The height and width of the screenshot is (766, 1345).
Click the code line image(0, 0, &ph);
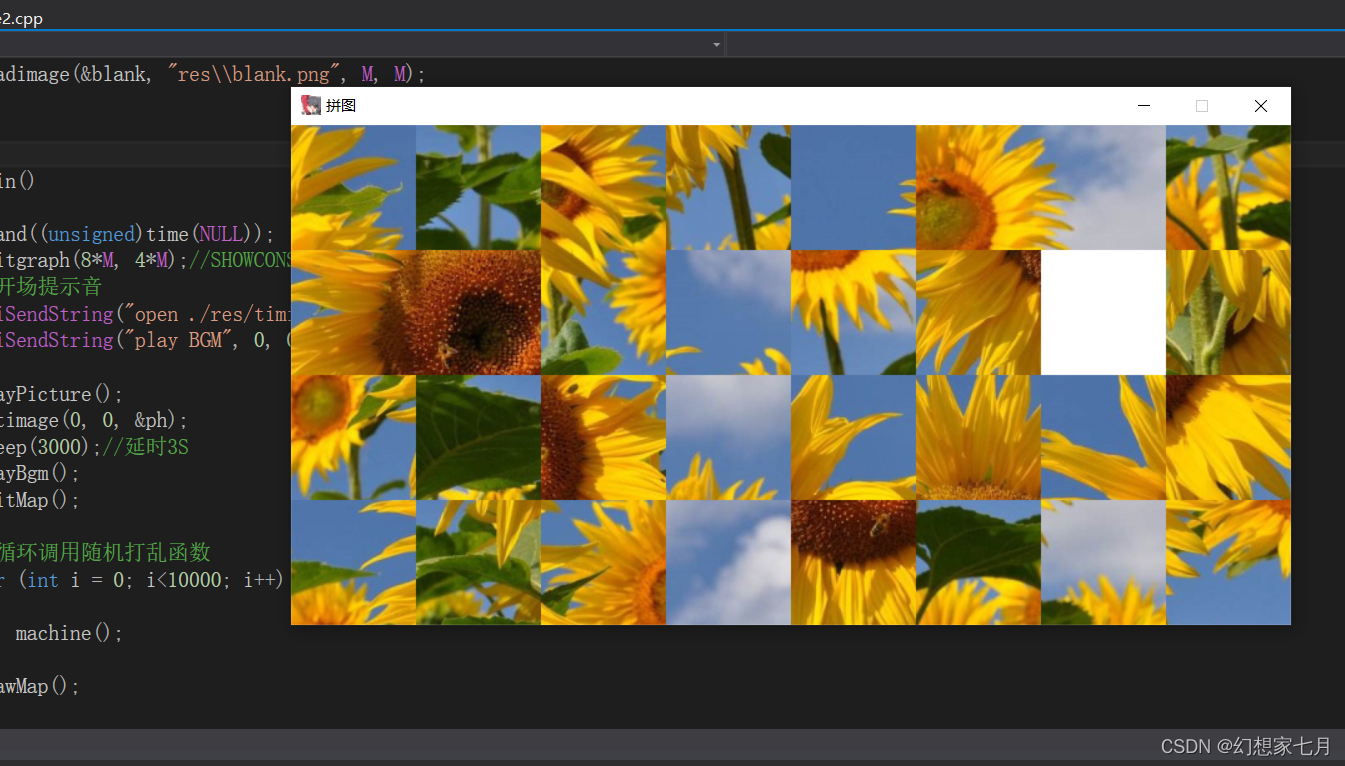click(x=94, y=420)
